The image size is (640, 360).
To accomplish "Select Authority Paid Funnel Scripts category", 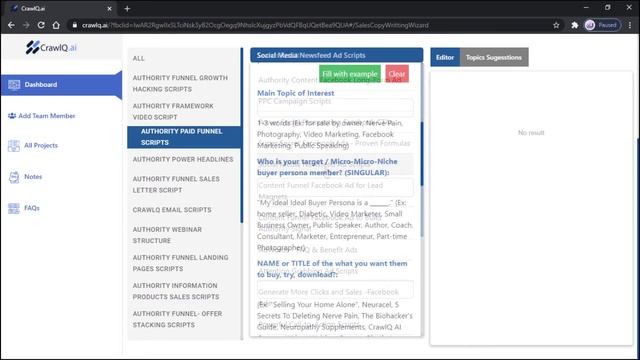I will 184,137.
